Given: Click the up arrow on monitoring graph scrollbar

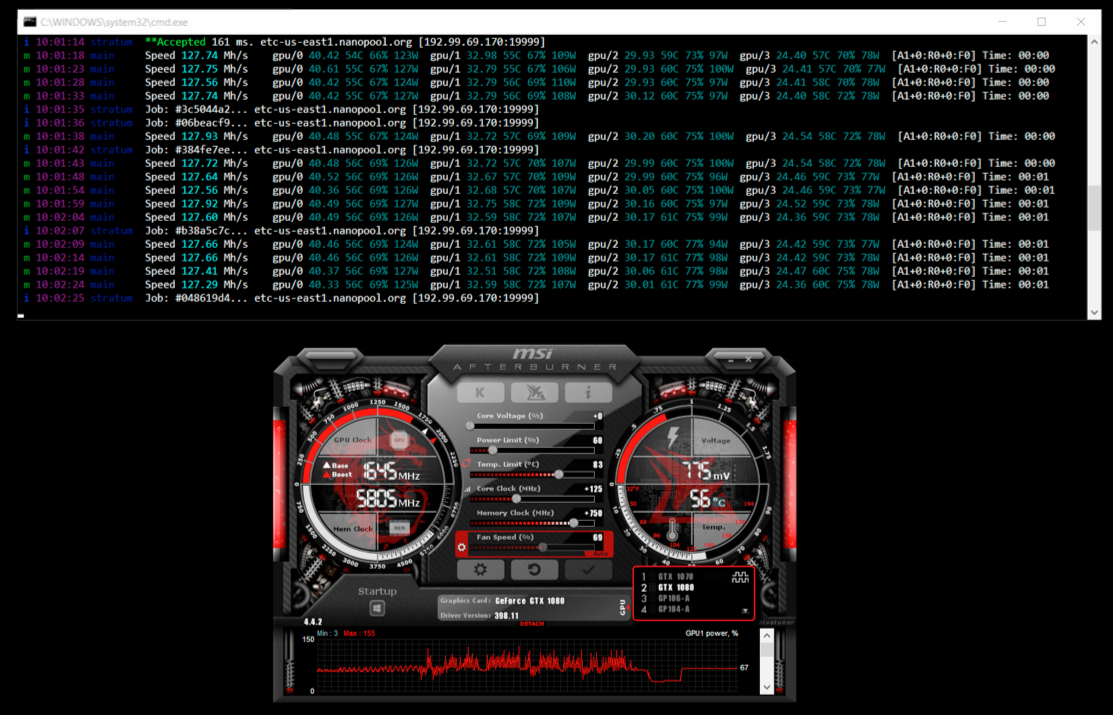Looking at the screenshot, I should (767, 635).
